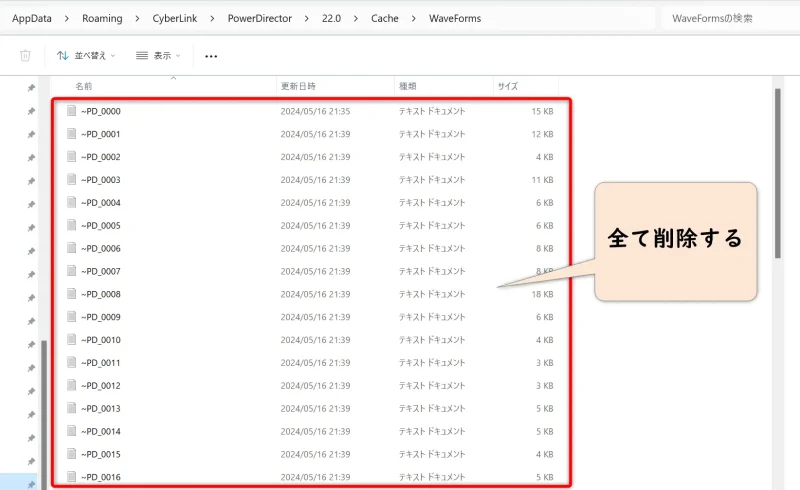Select file name ~PD_0008
The image size is (800, 490).
[x=101, y=295]
